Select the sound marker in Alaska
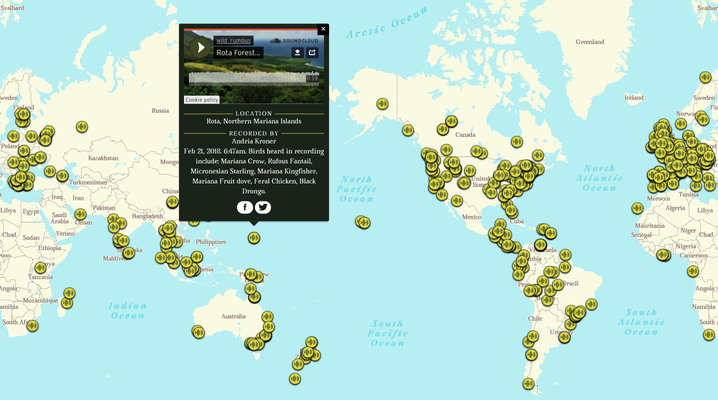 [382, 104]
